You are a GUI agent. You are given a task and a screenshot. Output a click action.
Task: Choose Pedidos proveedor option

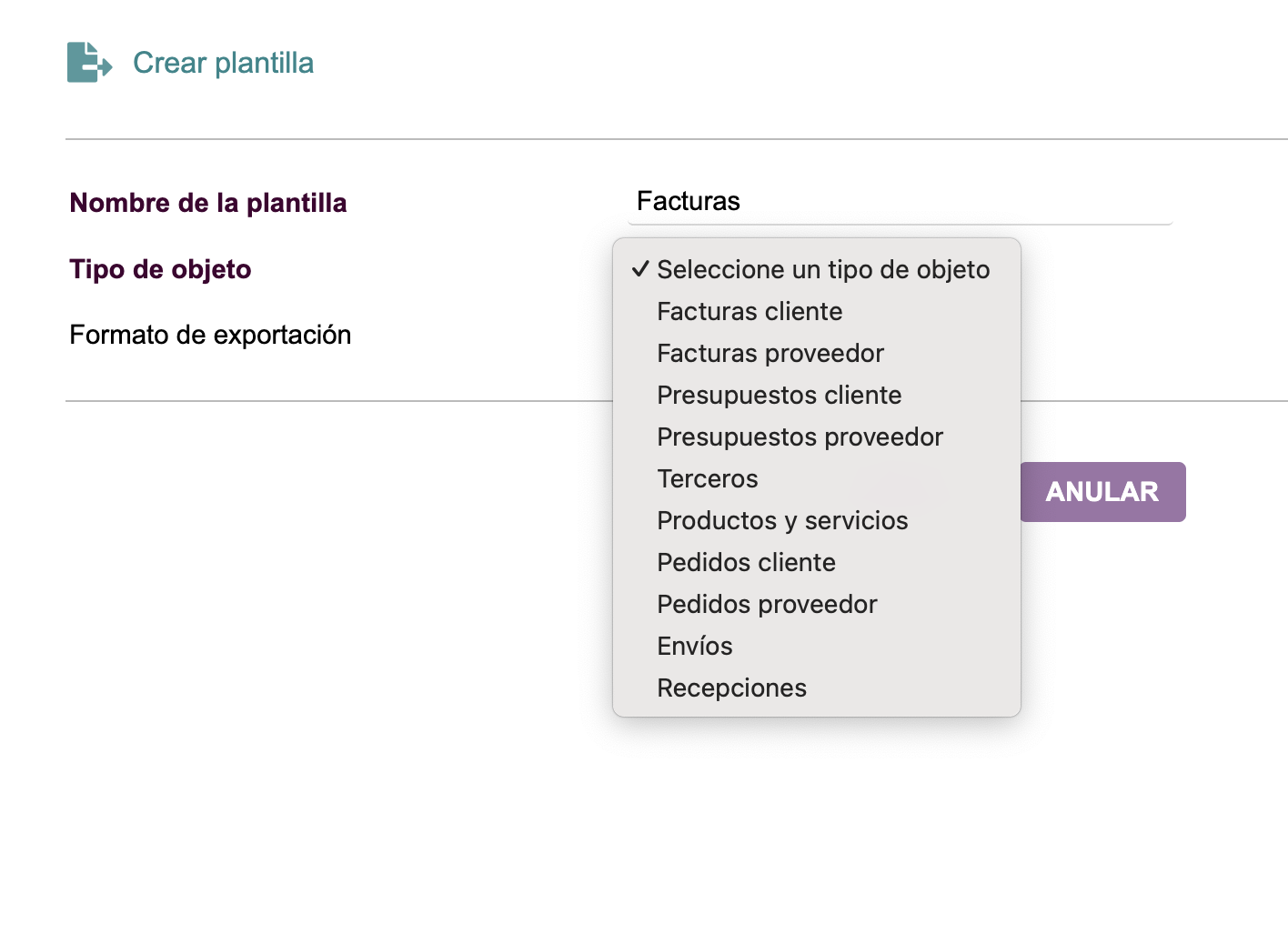coord(817,604)
